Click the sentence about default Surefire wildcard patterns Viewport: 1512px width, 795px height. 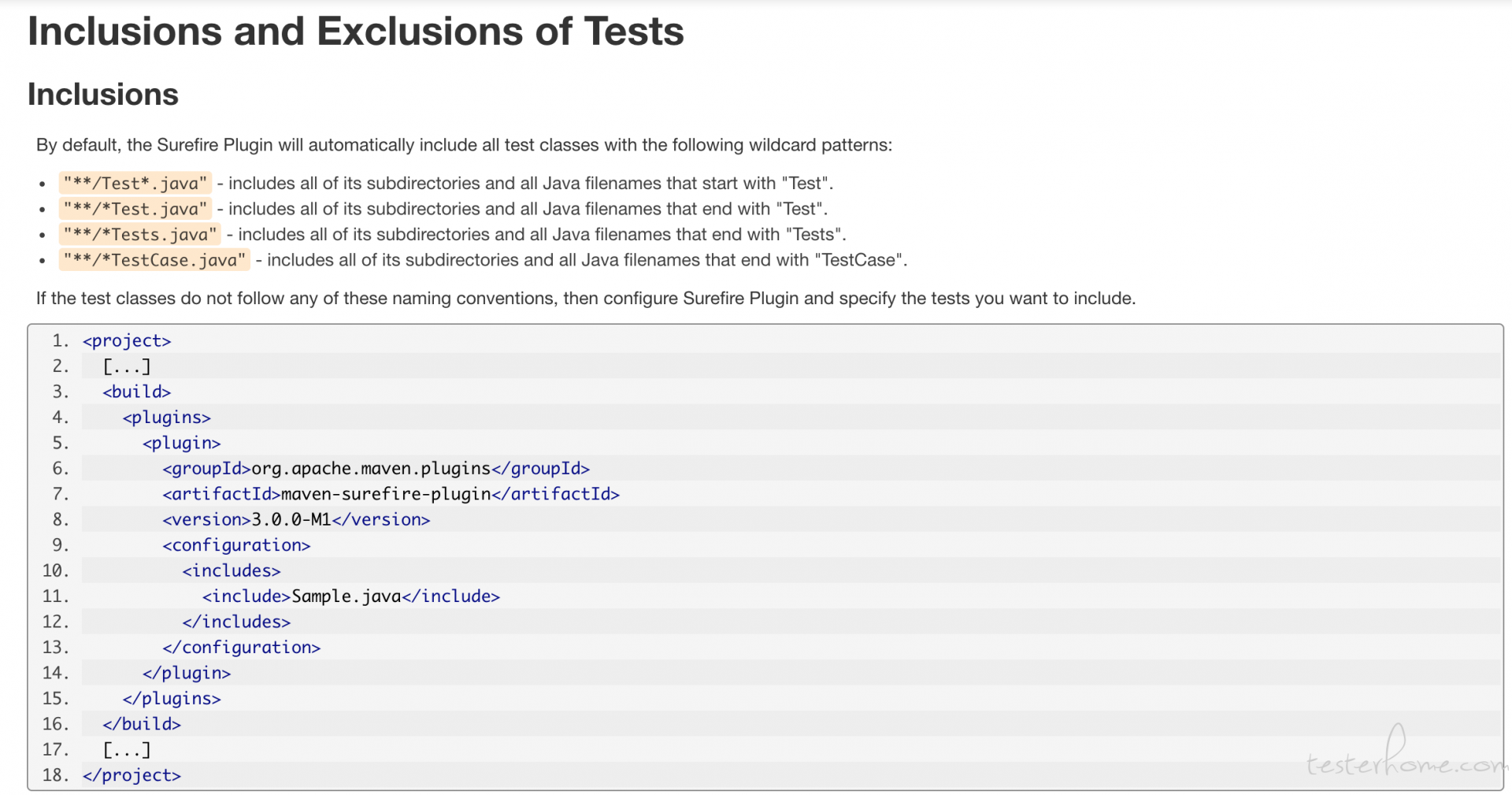click(465, 145)
